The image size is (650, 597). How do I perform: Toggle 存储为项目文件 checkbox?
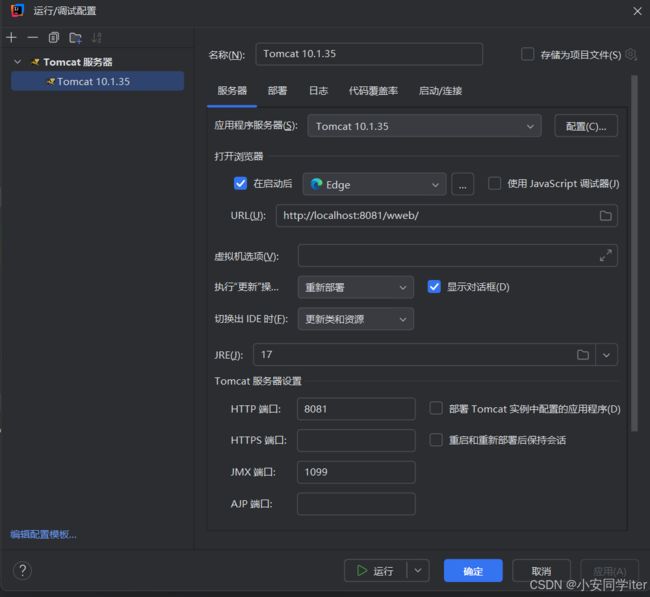[527, 54]
